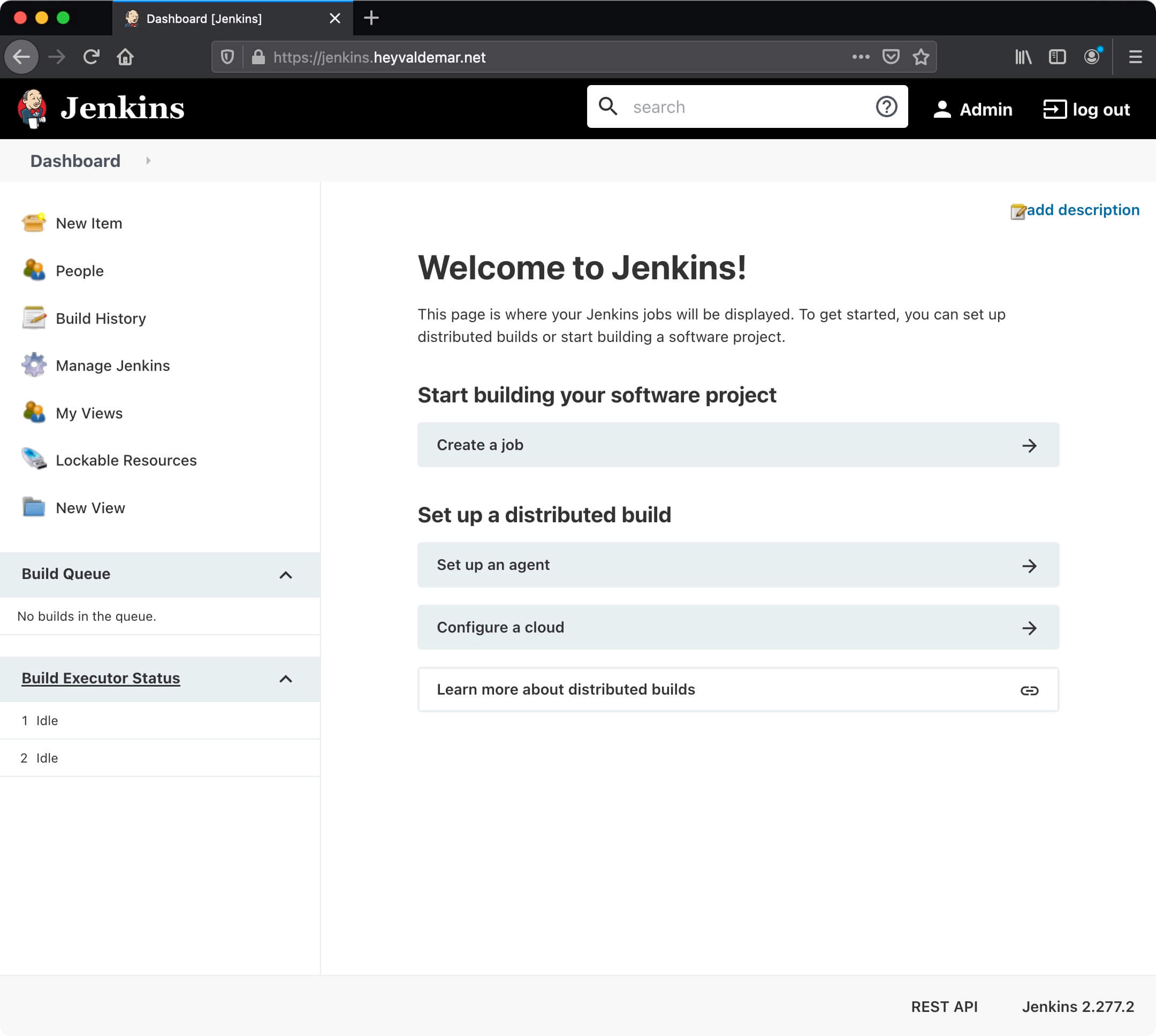This screenshot has height=1036, width=1156.
Task: Collapse the Build Executor Status section
Action: [x=285, y=678]
